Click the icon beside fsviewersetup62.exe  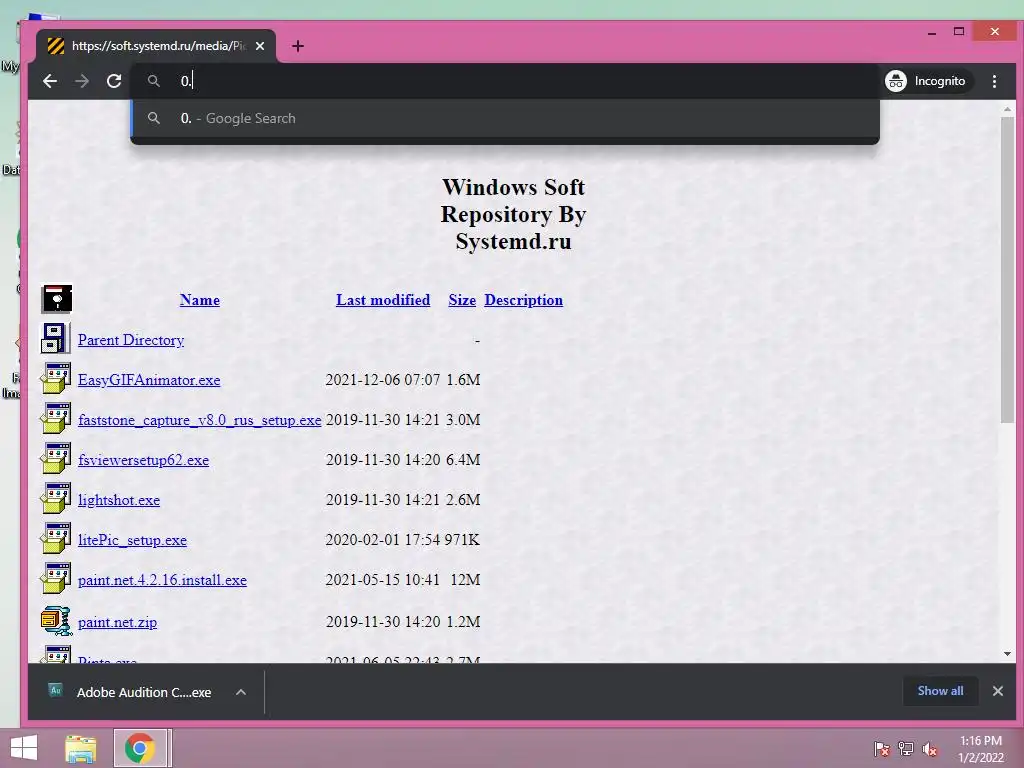pyautogui.click(x=56, y=458)
